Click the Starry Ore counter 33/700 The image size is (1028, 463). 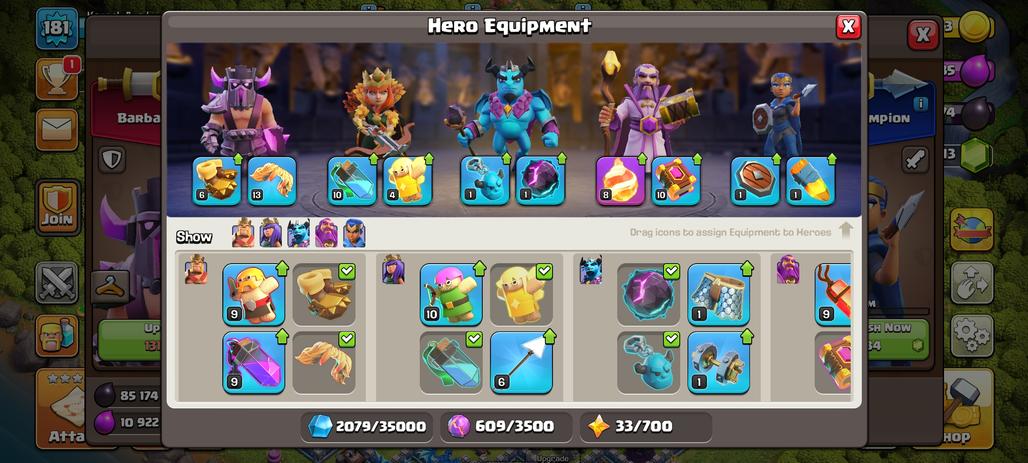[x=646, y=427]
